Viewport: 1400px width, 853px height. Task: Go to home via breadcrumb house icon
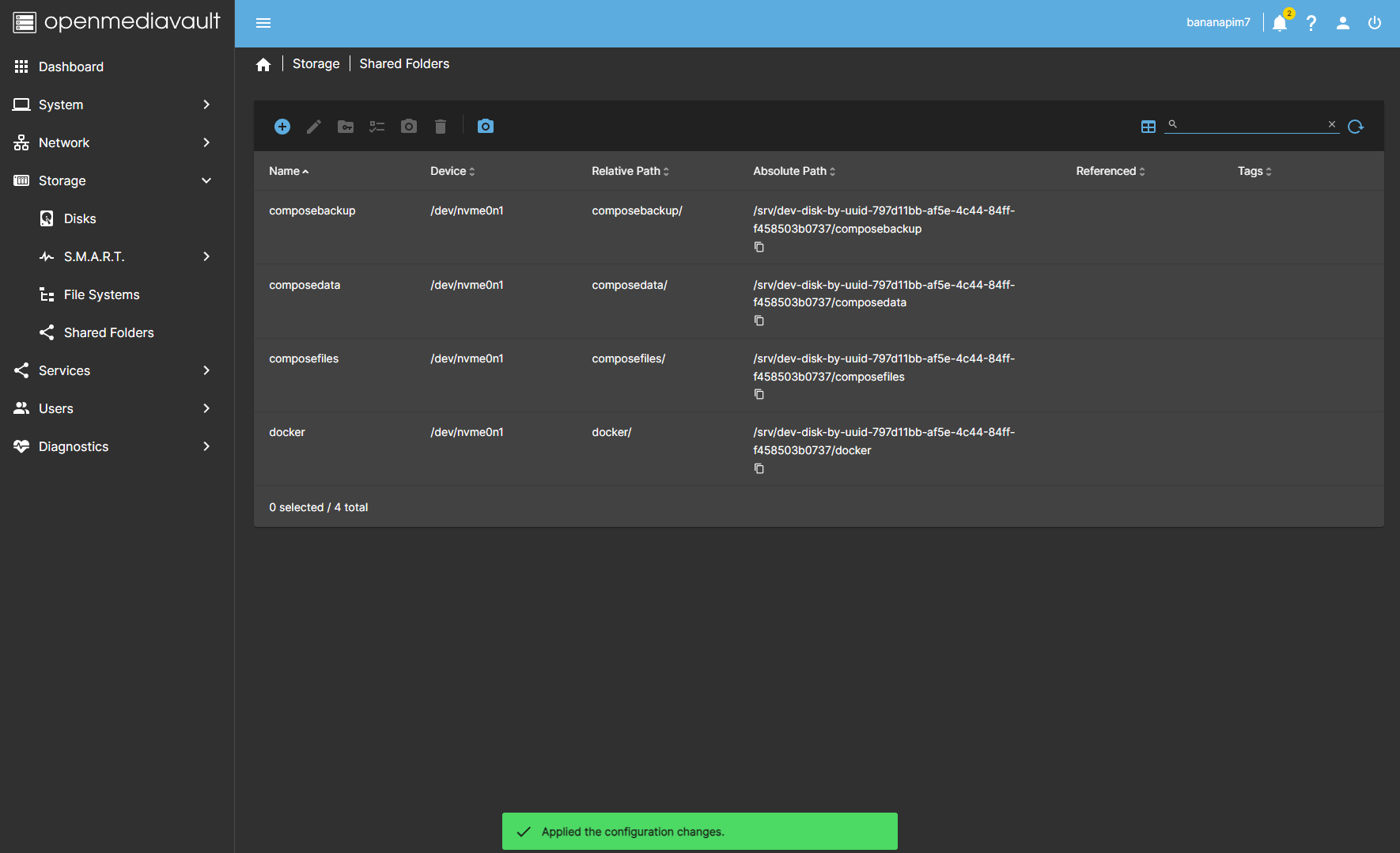pos(263,64)
